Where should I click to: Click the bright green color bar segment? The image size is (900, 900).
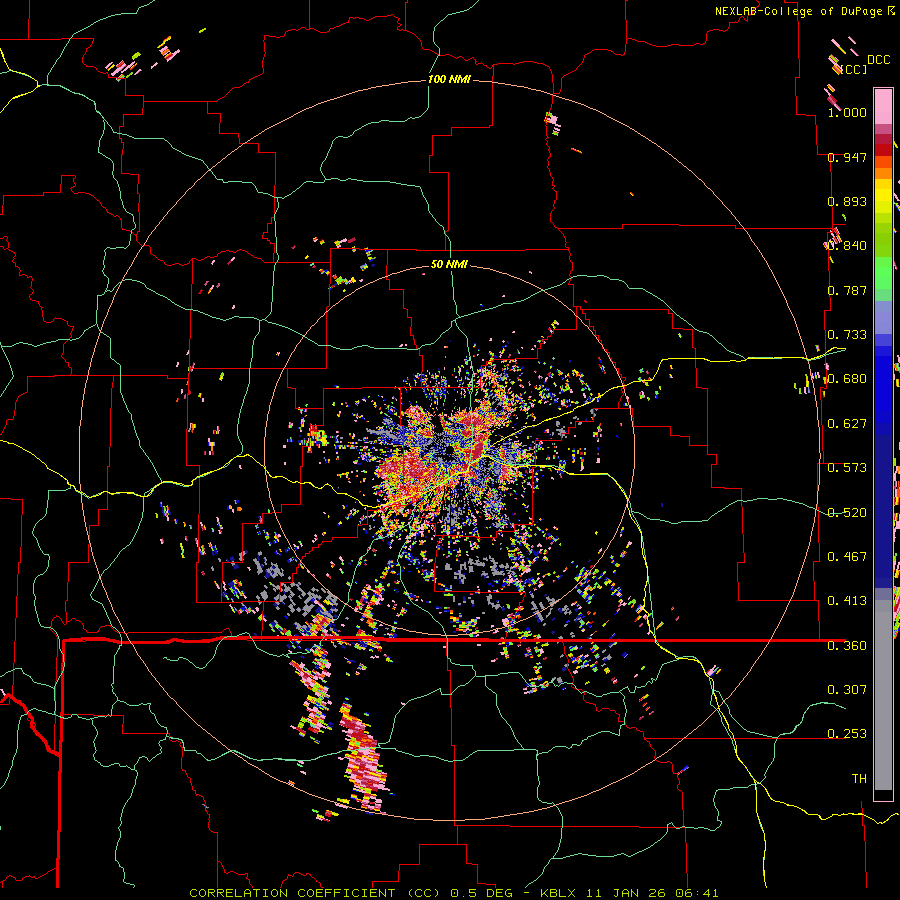(883, 273)
